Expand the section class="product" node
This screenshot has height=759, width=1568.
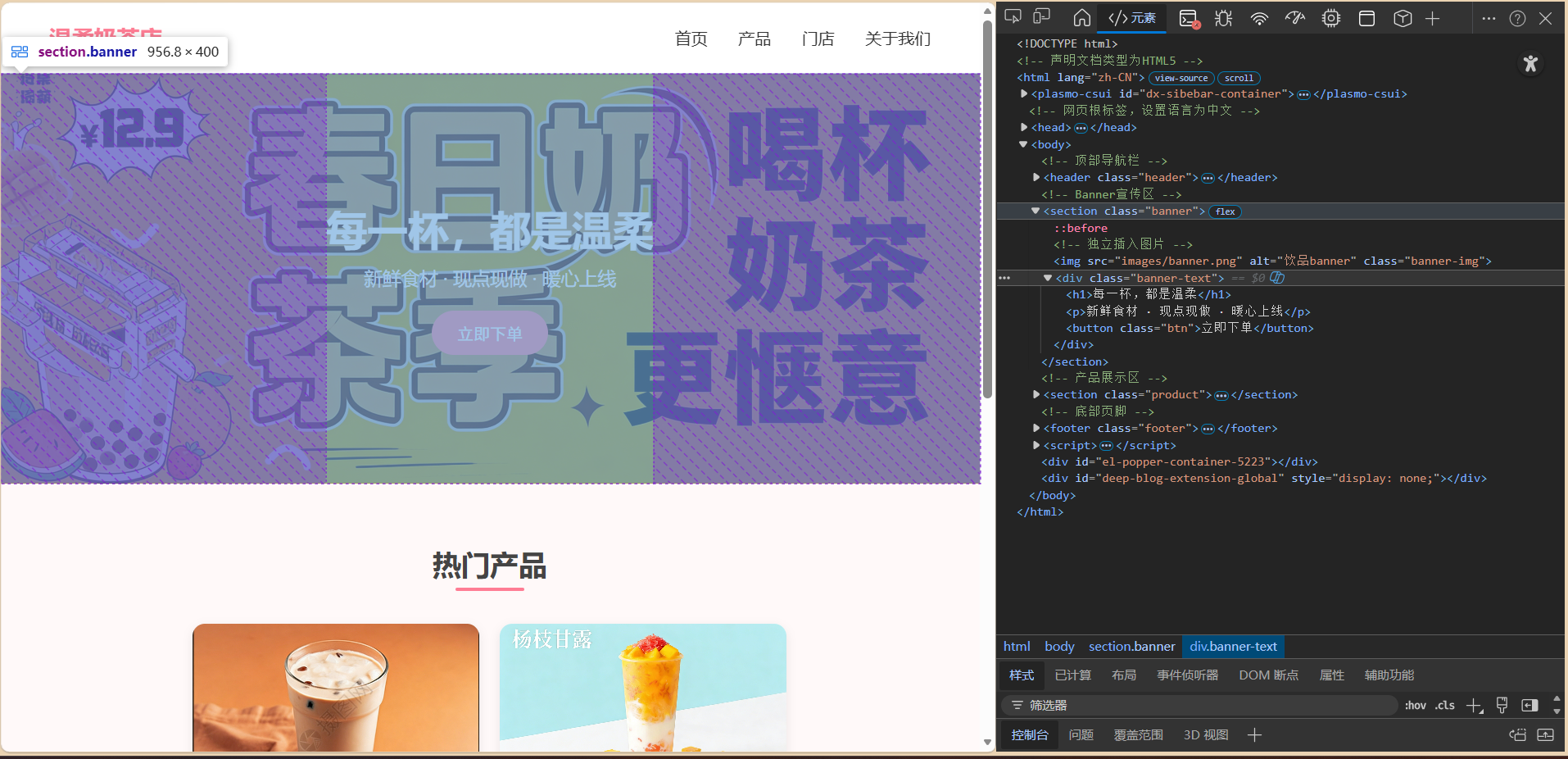pos(1036,394)
